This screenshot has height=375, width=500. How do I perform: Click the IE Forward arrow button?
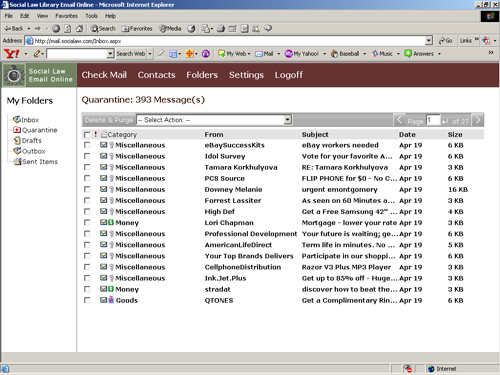(x=38, y=29)
